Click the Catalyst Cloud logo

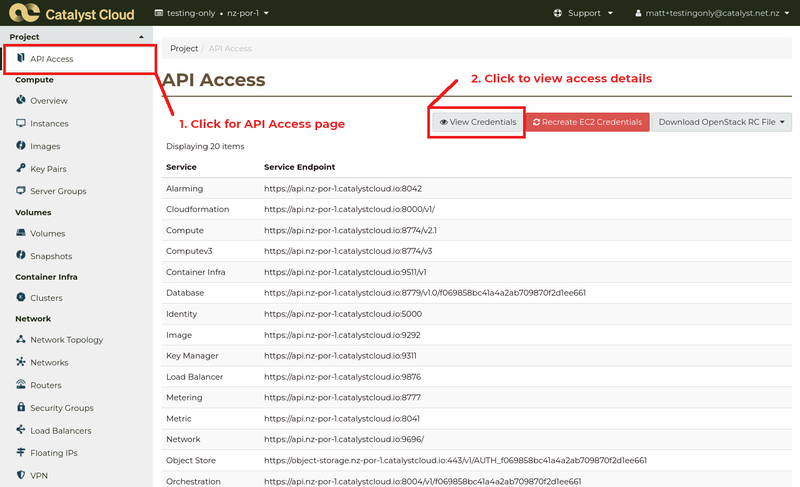71,13
